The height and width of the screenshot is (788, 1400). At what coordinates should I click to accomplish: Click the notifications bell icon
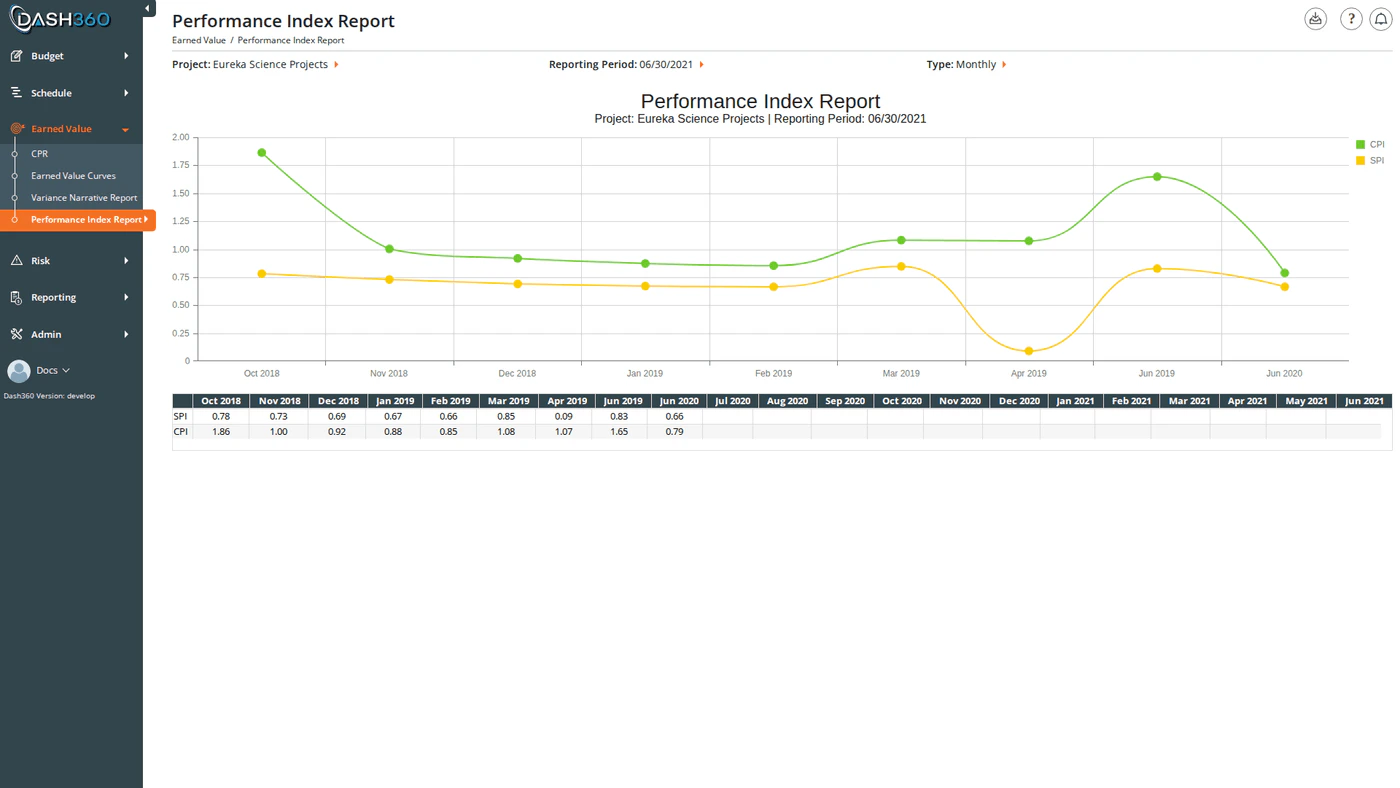coord(1381,18)
